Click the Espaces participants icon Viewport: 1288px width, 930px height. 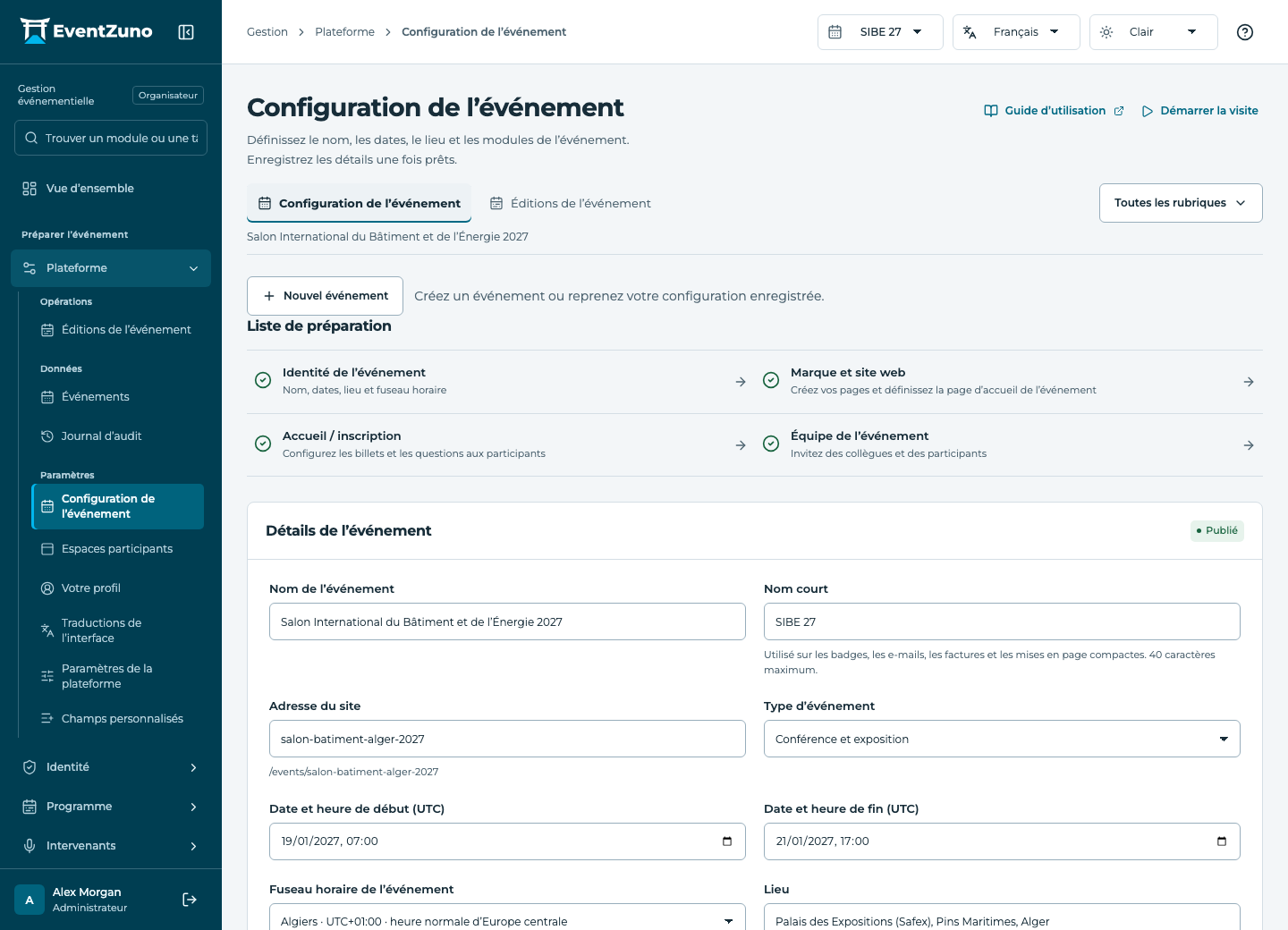[47, 549]
